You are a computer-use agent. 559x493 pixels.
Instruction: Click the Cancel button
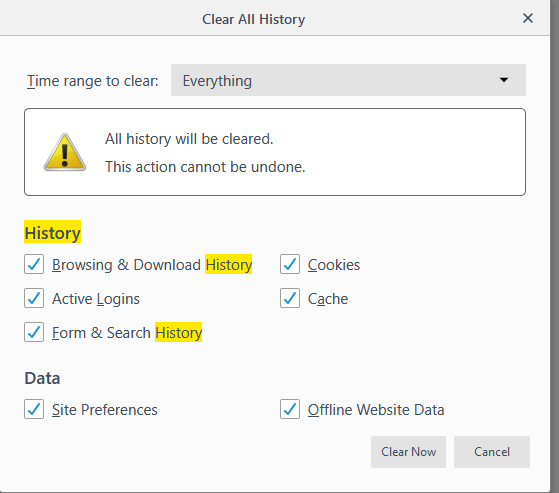[x=492, y=452]
